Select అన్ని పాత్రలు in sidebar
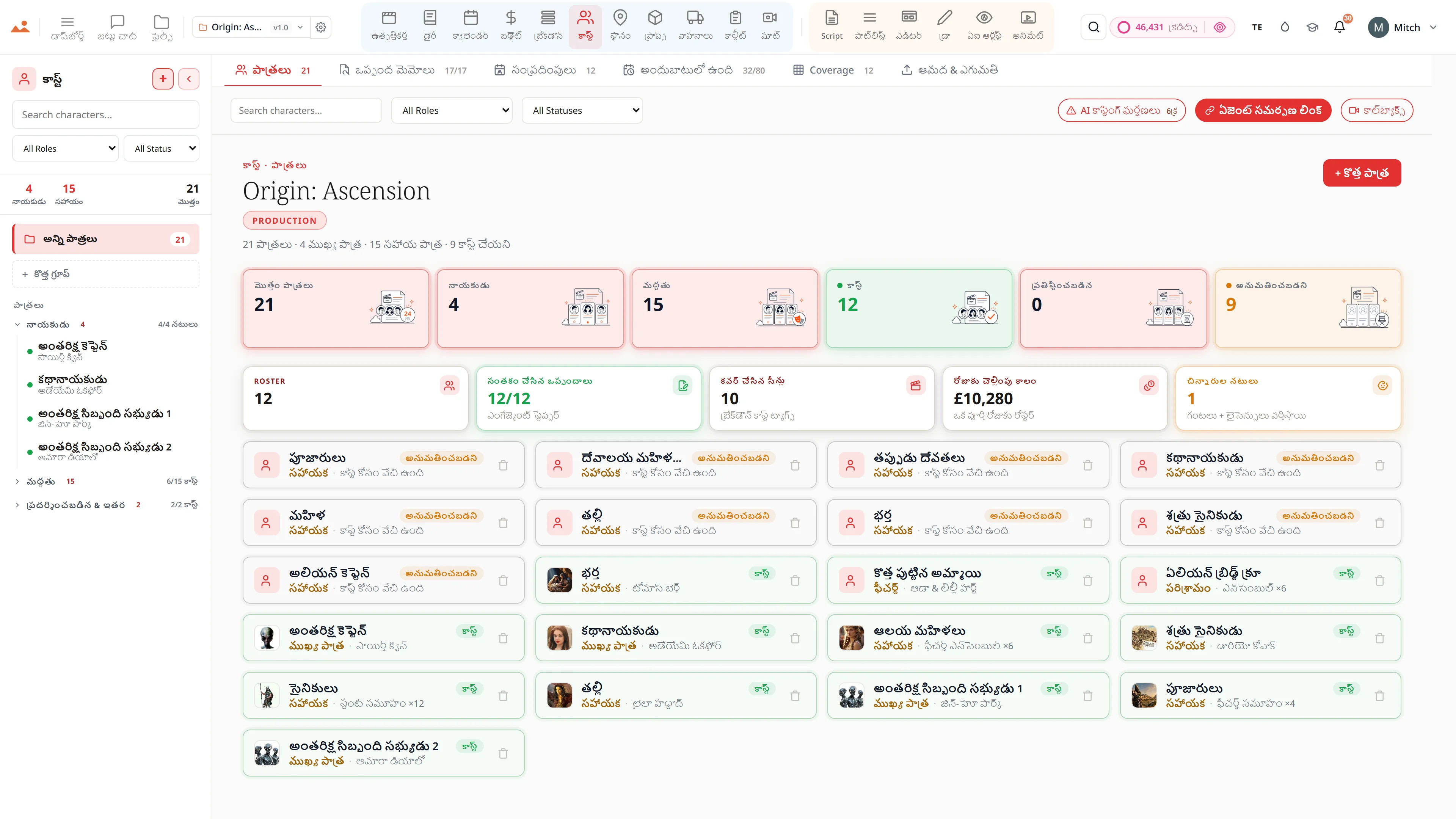 pos(106,239)
